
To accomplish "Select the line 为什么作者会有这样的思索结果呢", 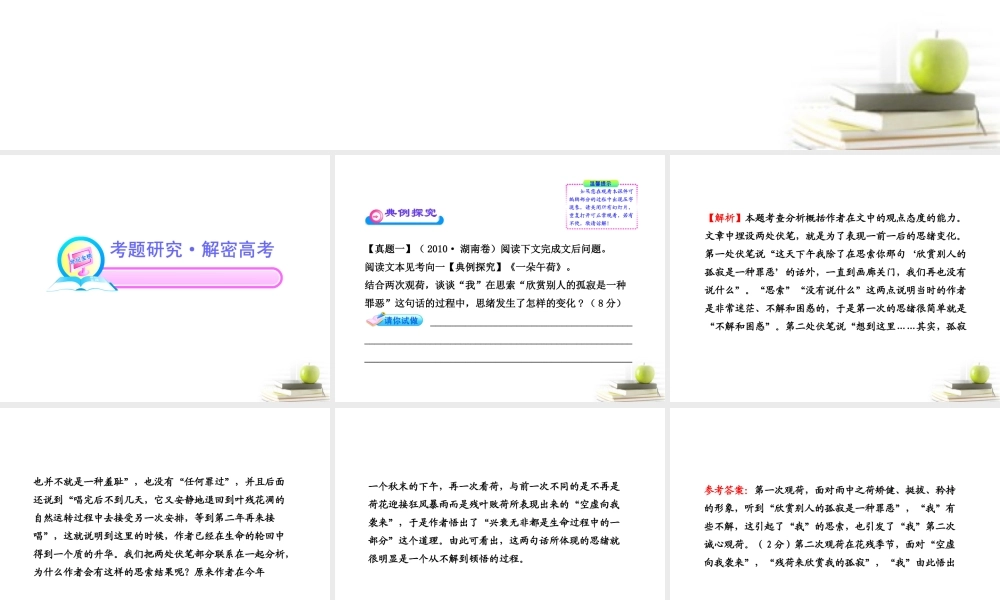I will pyautogui.click(x=149, y=572).
